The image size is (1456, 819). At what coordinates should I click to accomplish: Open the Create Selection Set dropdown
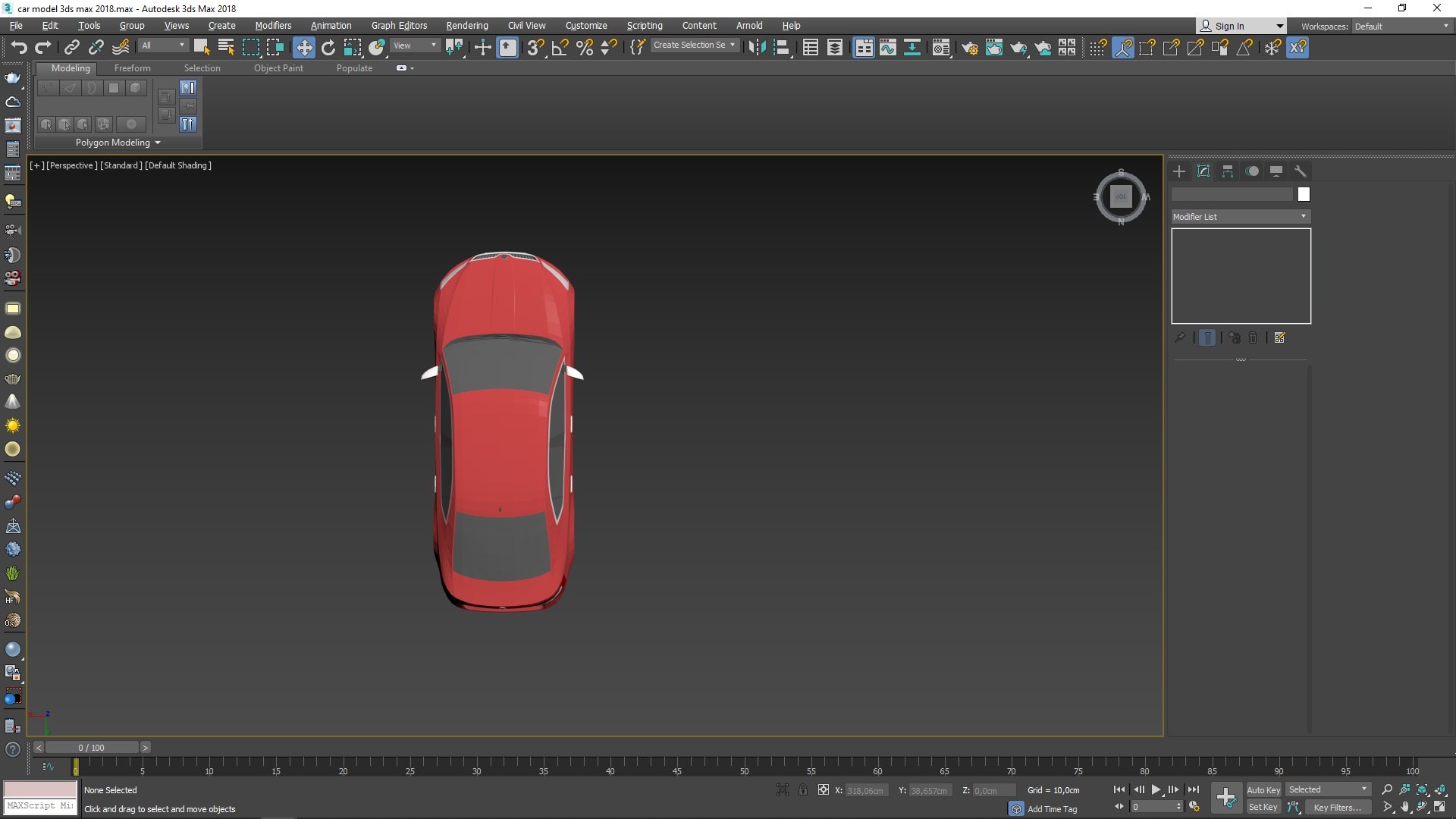click(x=694, y=45)
